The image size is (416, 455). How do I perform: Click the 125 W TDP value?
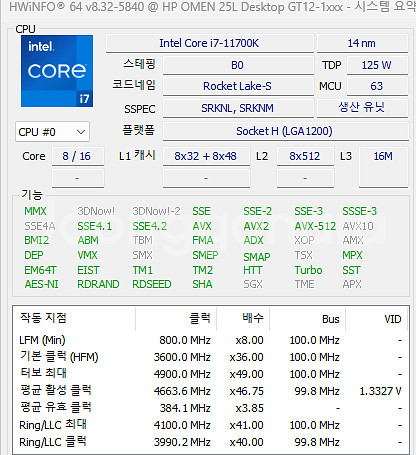(x=377, y=65)
